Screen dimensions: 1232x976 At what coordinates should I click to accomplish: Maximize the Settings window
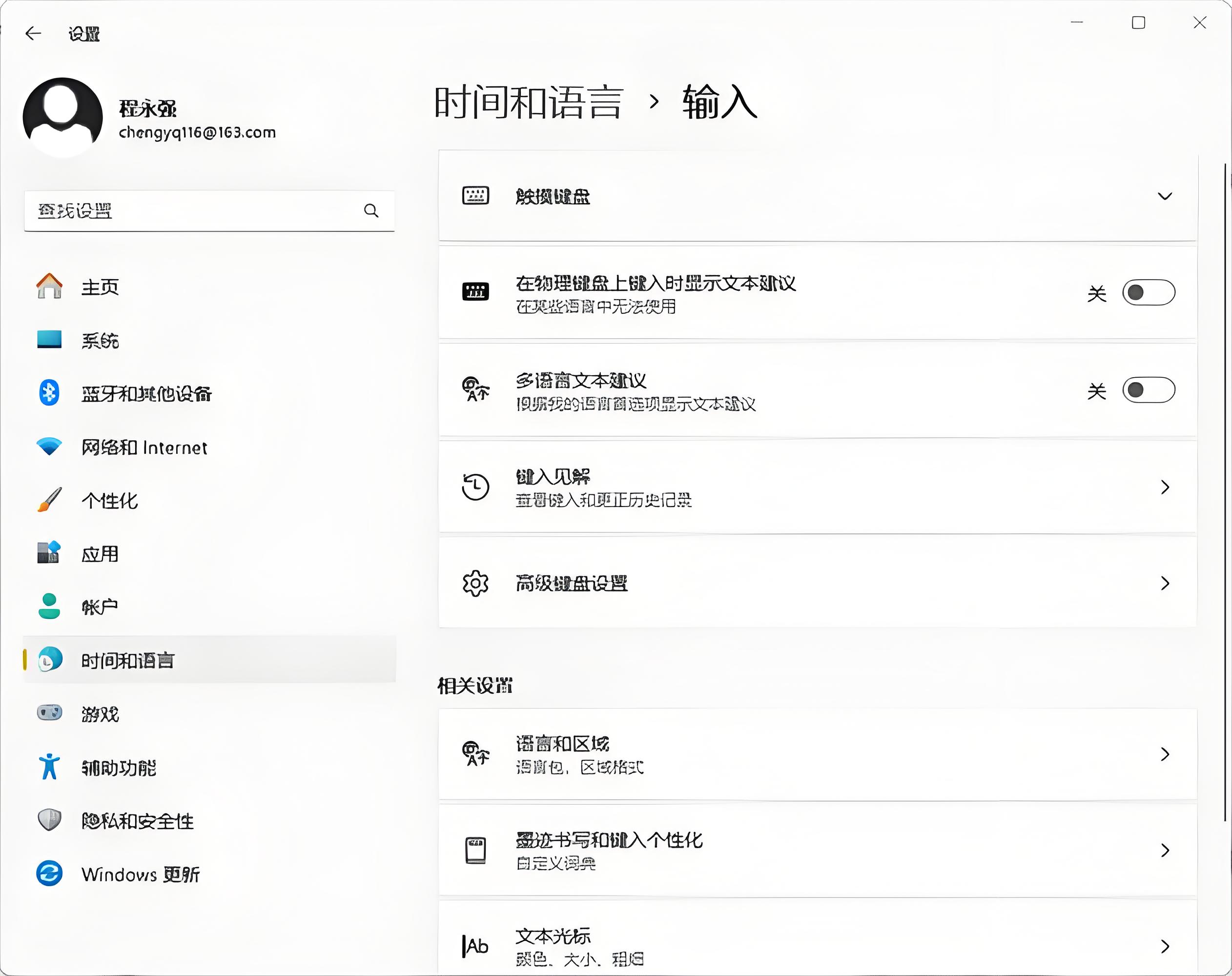click(x=1138, y=23)
